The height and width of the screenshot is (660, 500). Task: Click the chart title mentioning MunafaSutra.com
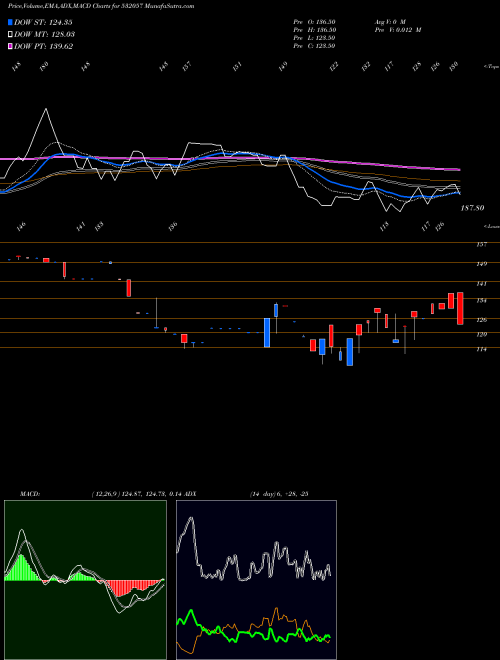click(101, 6)
